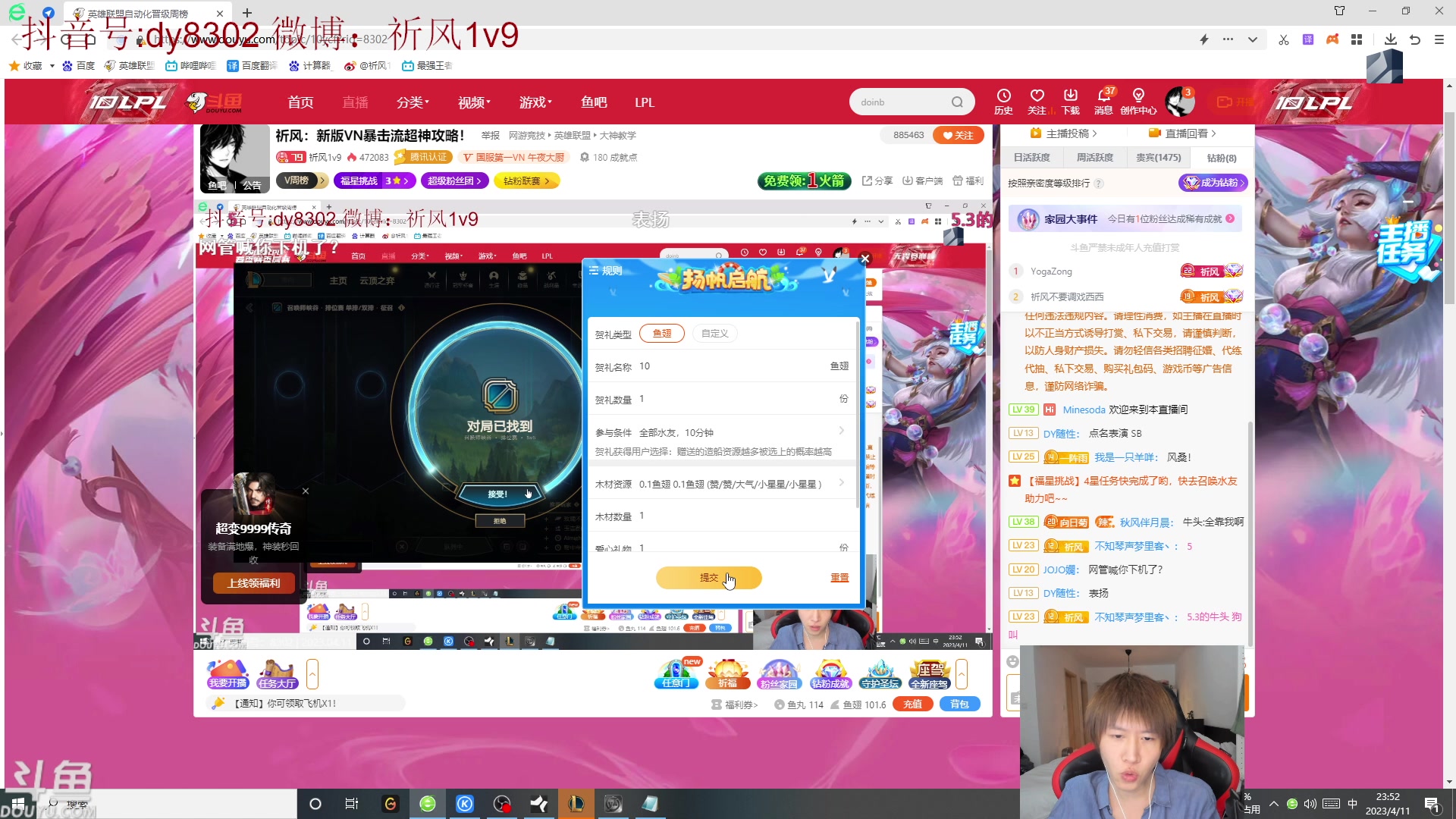
Task: Click the 成为钻粉 purple button
Action: [x=1213, y=183]
